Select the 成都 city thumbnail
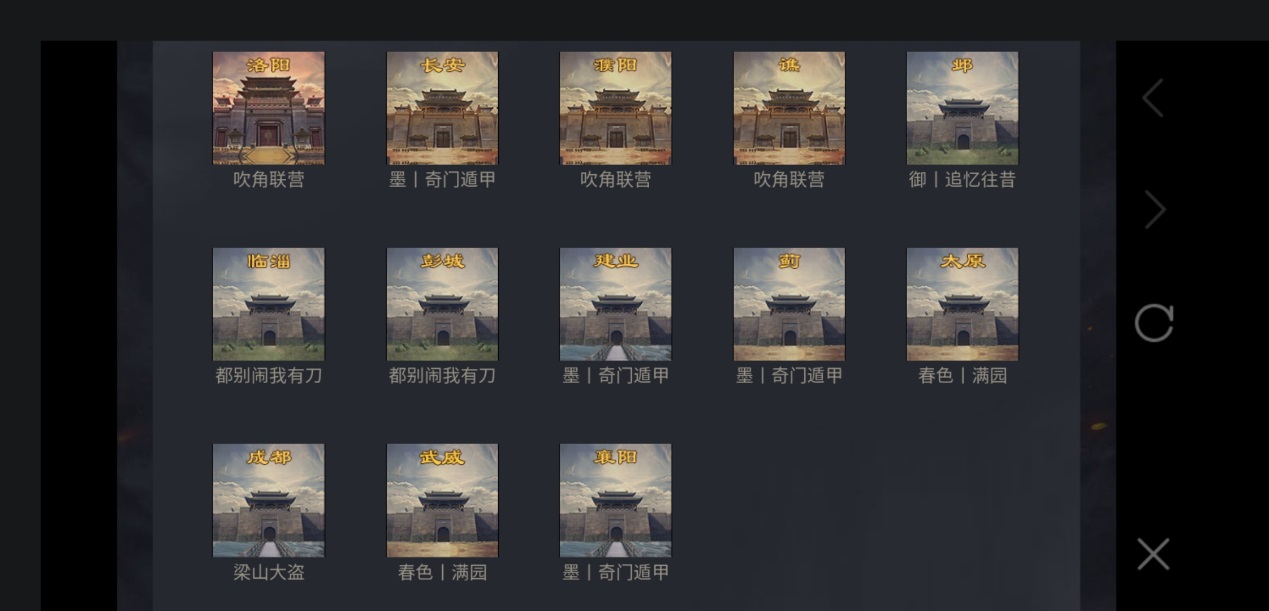Screen dimensions: 1269x611 [x=268, y=500]
